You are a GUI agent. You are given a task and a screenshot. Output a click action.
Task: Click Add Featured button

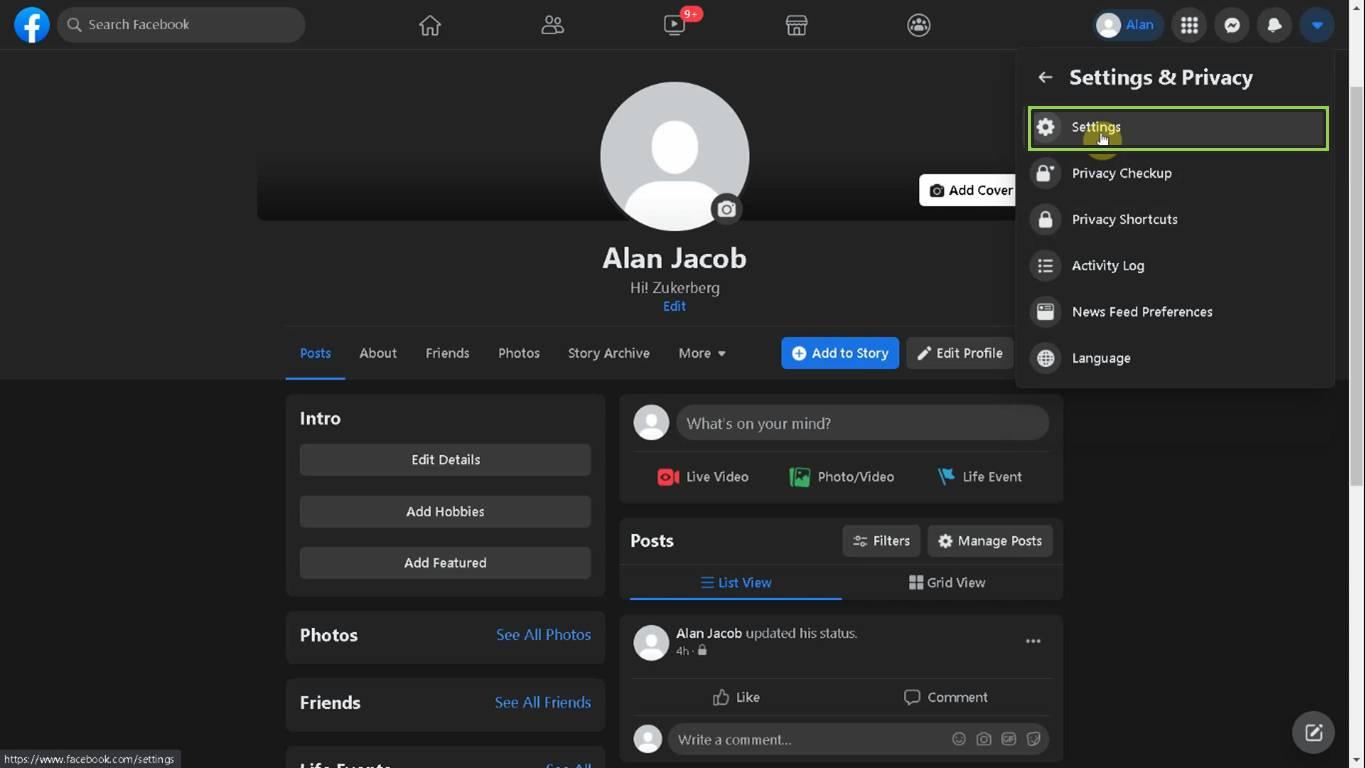tap(445, 563)
